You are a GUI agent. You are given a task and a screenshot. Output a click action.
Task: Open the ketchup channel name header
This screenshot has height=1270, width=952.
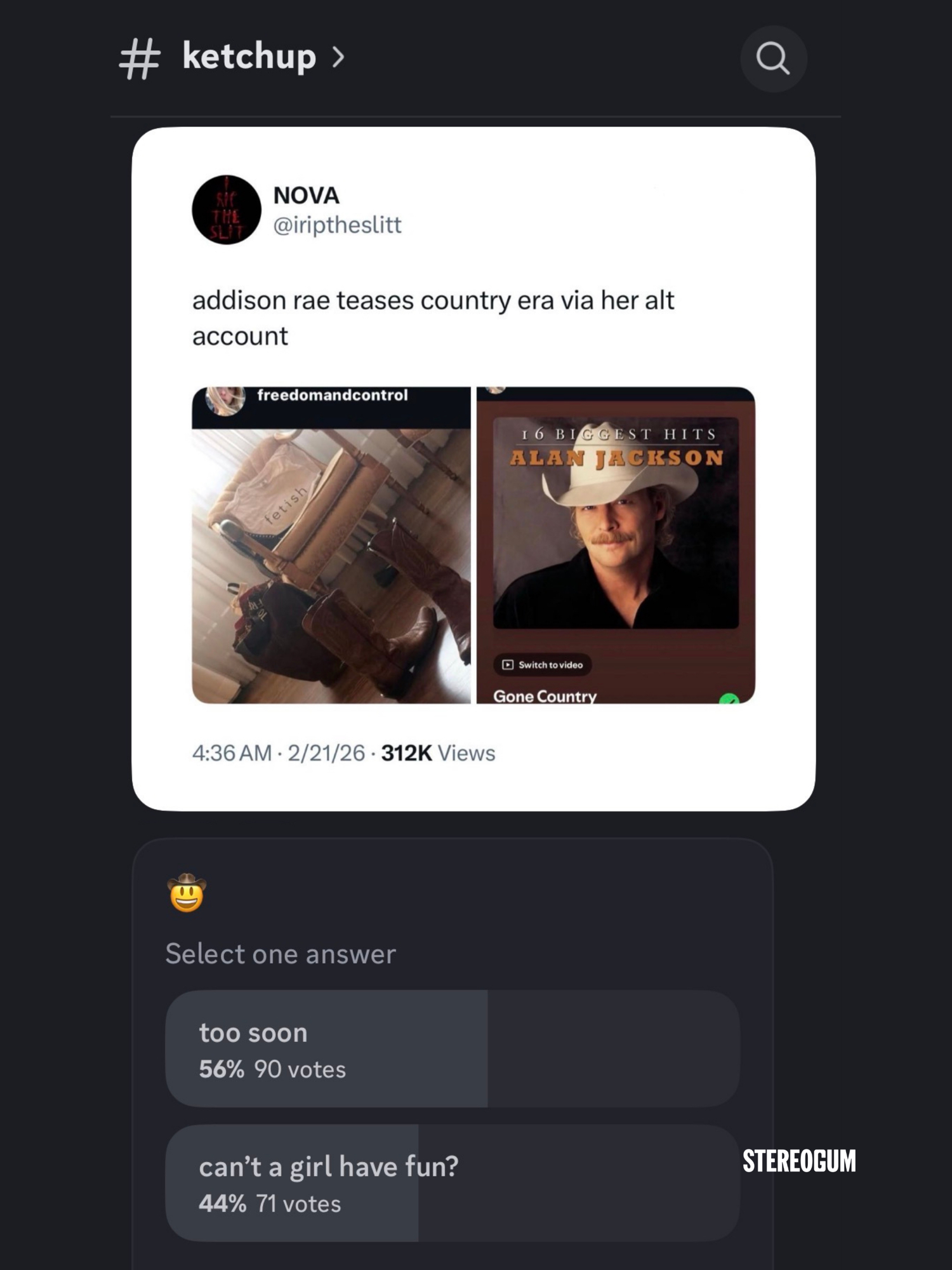[249, 57]
